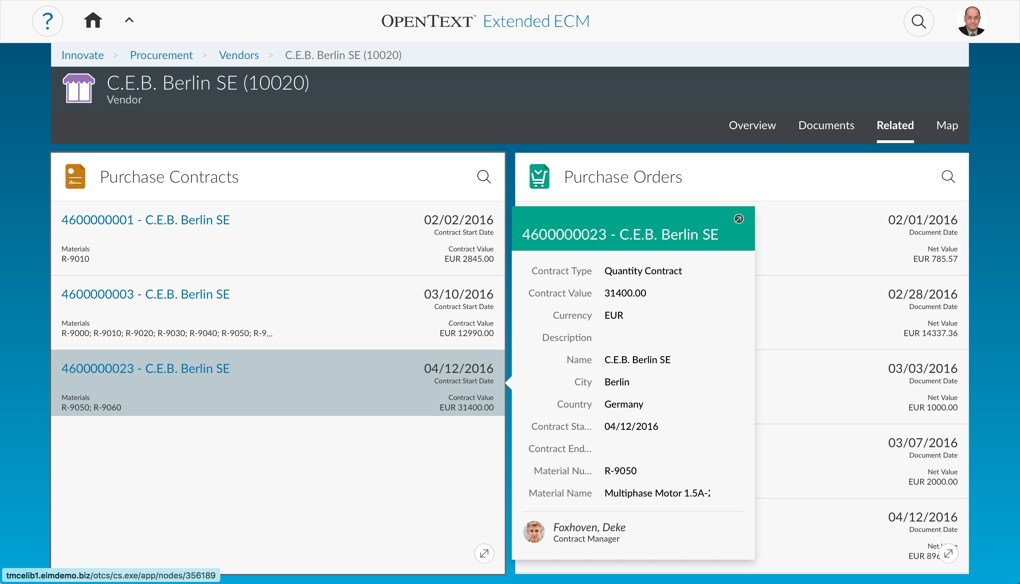Click the Purchase Contracts document icon
This screenshot has width=1020, height=584.
click(x=75, y=176)
